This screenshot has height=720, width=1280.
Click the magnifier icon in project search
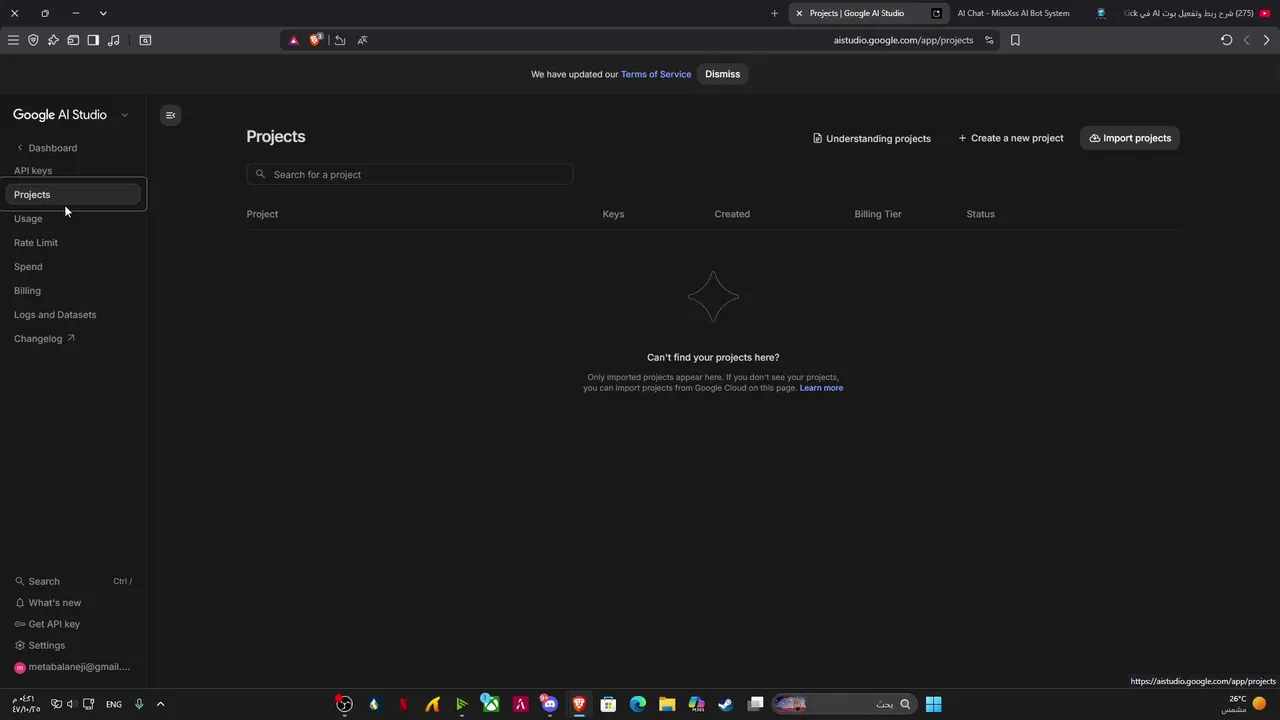tap(261, 174)
